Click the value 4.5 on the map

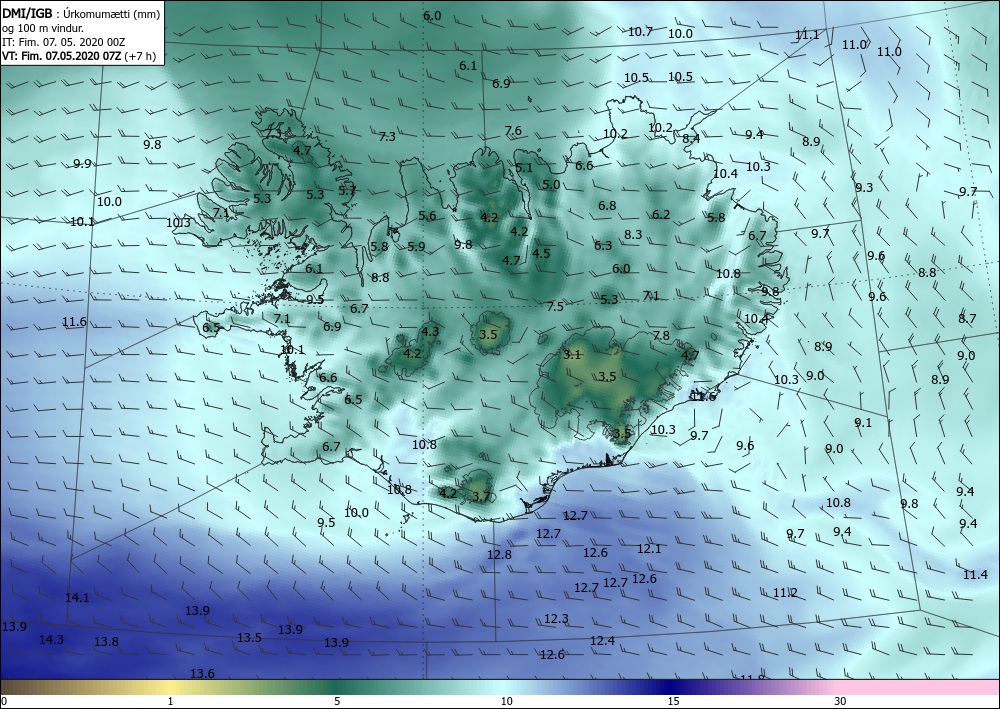541,253
